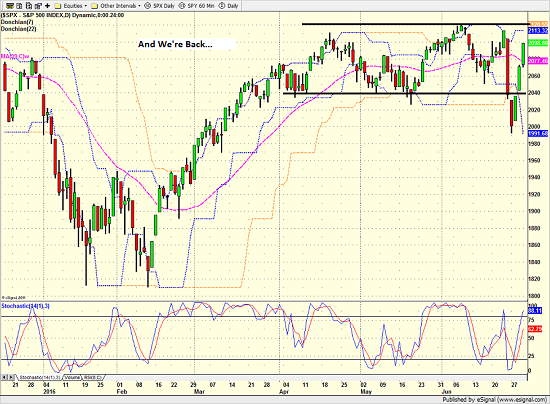Expand the Other Intervals dropdown arrow
The image size is (550, 404).
pos(139,6)
